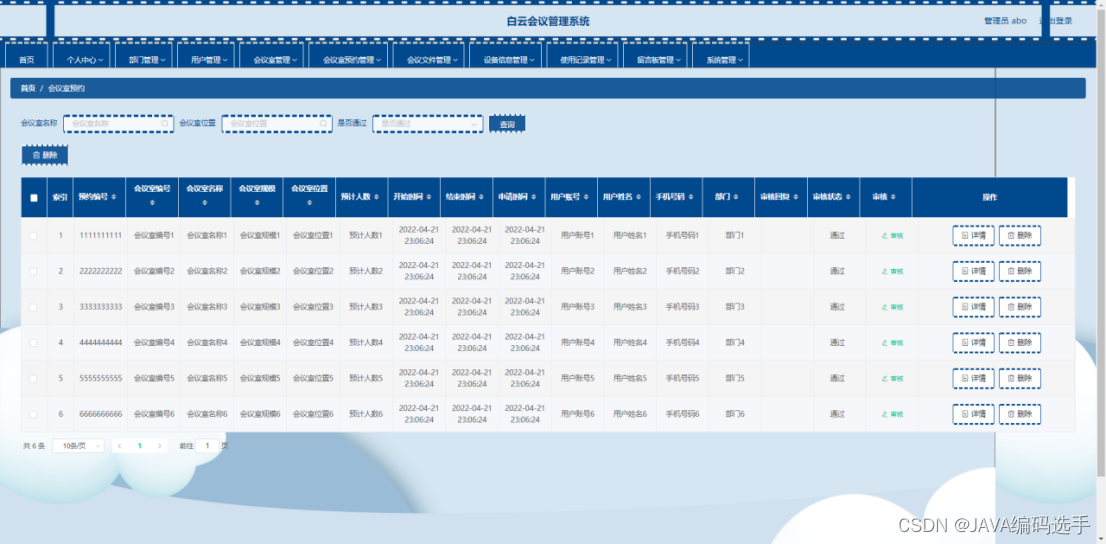Viewport: 1106px width, 544px height.
Task: Click the batch 删除 button above table
Action: click(45, 155)
